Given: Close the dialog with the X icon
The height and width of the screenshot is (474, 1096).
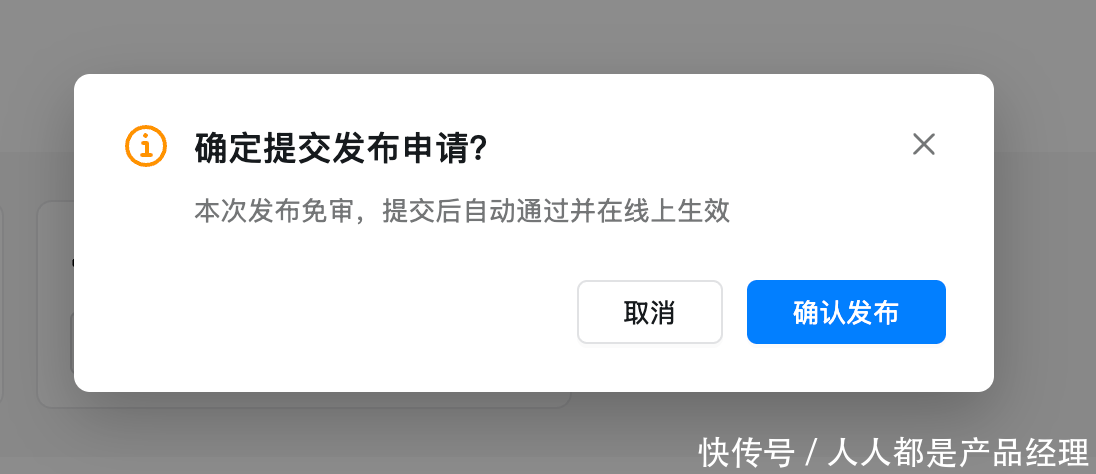Looking at the screenshot, I should coord(923,145).
